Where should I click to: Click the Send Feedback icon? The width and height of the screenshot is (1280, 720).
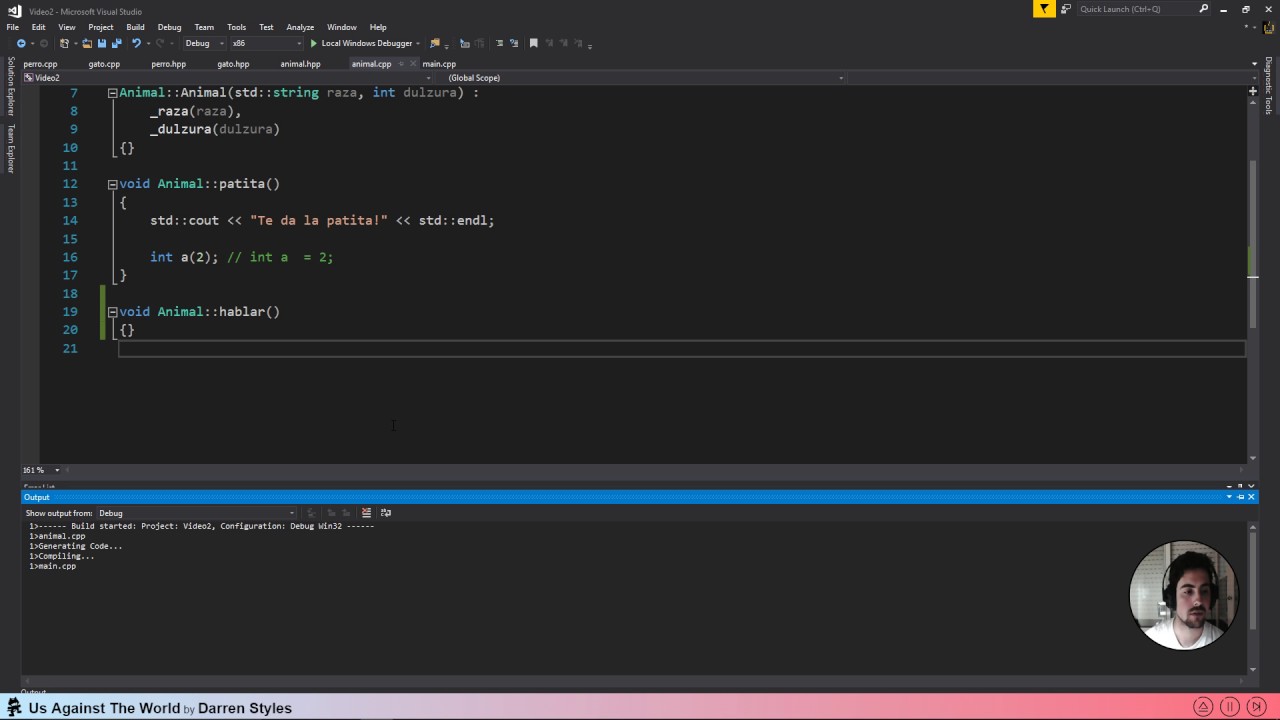[1066, 9]
